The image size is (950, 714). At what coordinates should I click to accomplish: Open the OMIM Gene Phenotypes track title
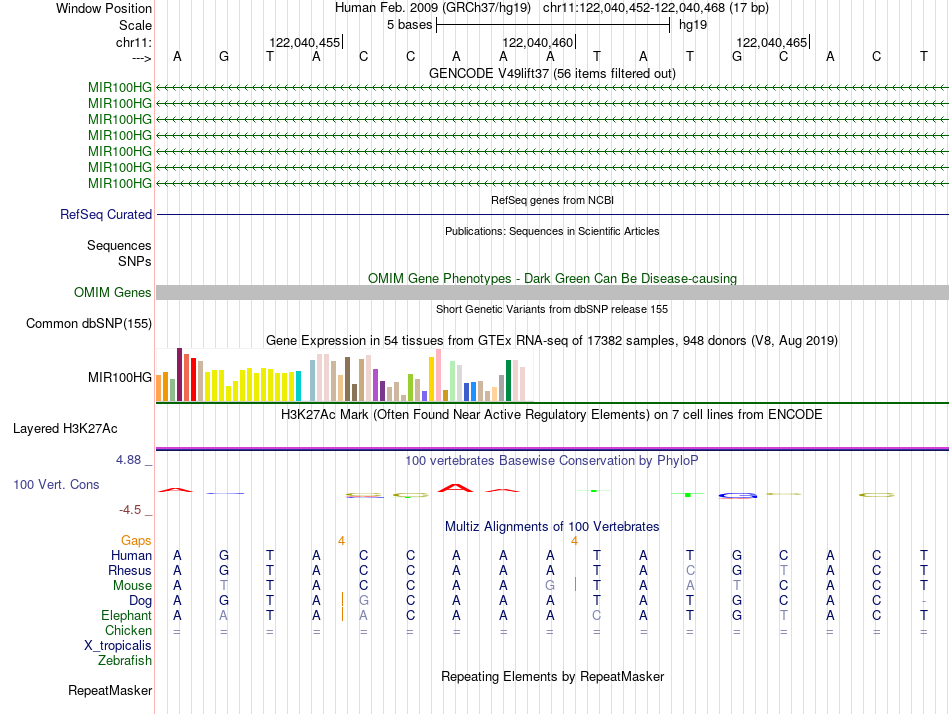(552, 278)
